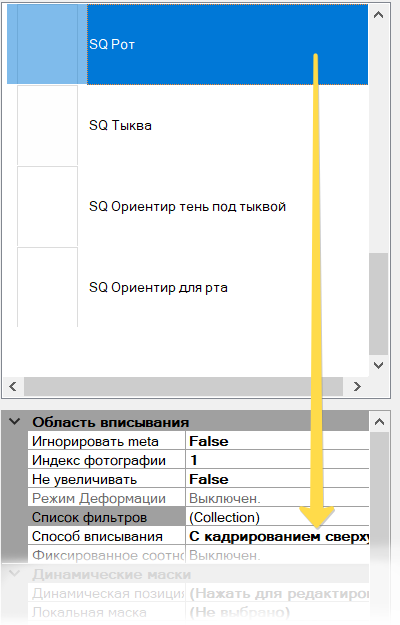Image resolution: width=400 pixels, height=625 pixels.
Task: Click the horizontal scroll right arrow
Action: pos(357,386)
